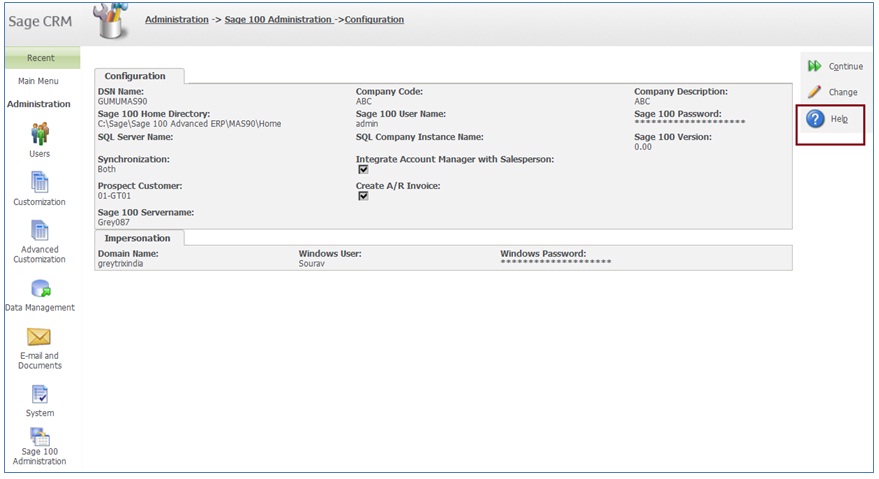Viewport: 879px width, 479px height.
Task: Click the Synchronization value Both
Action: [107, 169]
